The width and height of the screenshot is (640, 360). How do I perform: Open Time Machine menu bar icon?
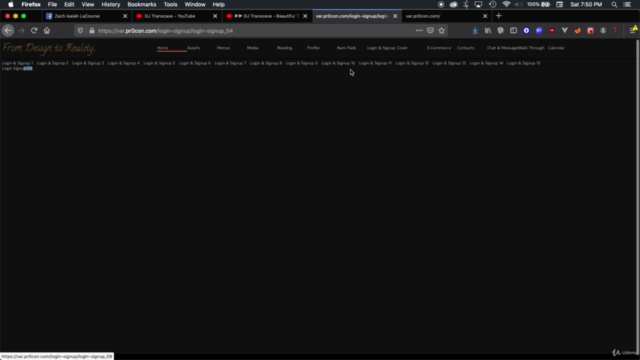(493, 4)
